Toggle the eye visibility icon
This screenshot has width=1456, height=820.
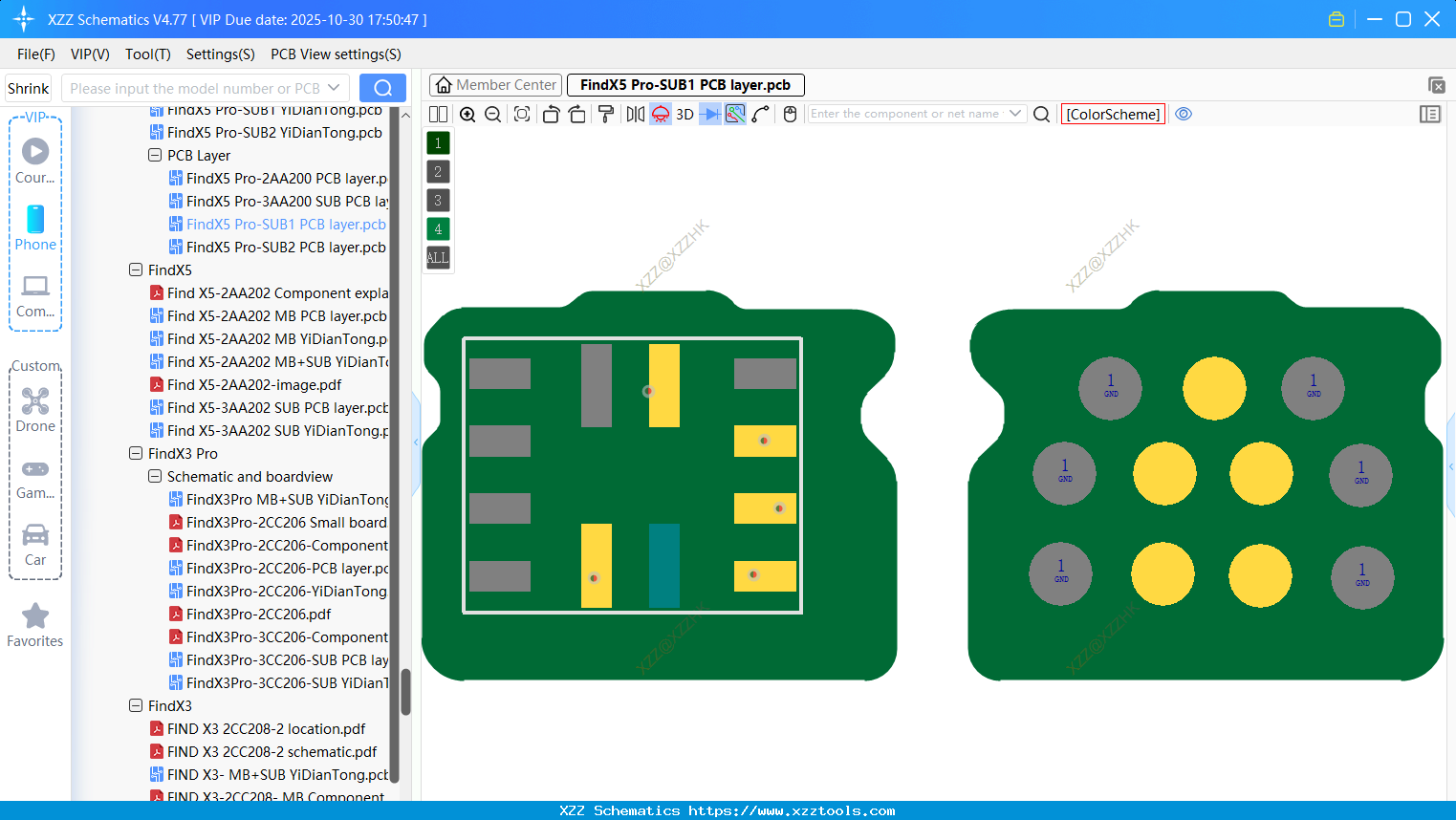coord(1184,114)
